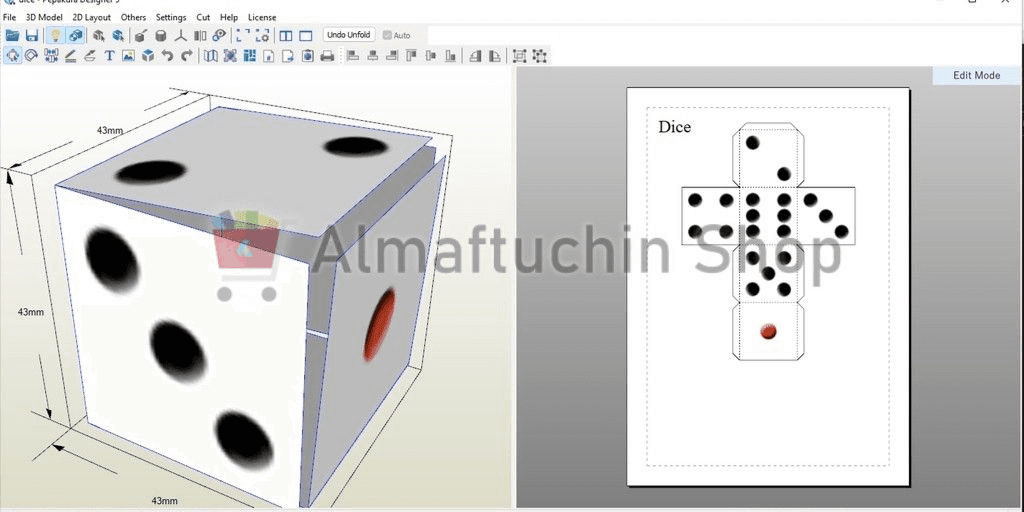Select the edge color pencil tool

71,56
